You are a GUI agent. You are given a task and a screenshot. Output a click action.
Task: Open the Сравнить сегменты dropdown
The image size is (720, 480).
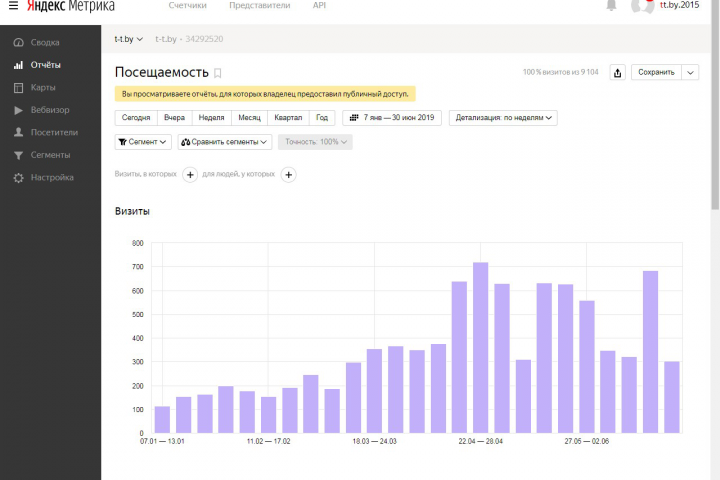[224, 142]
